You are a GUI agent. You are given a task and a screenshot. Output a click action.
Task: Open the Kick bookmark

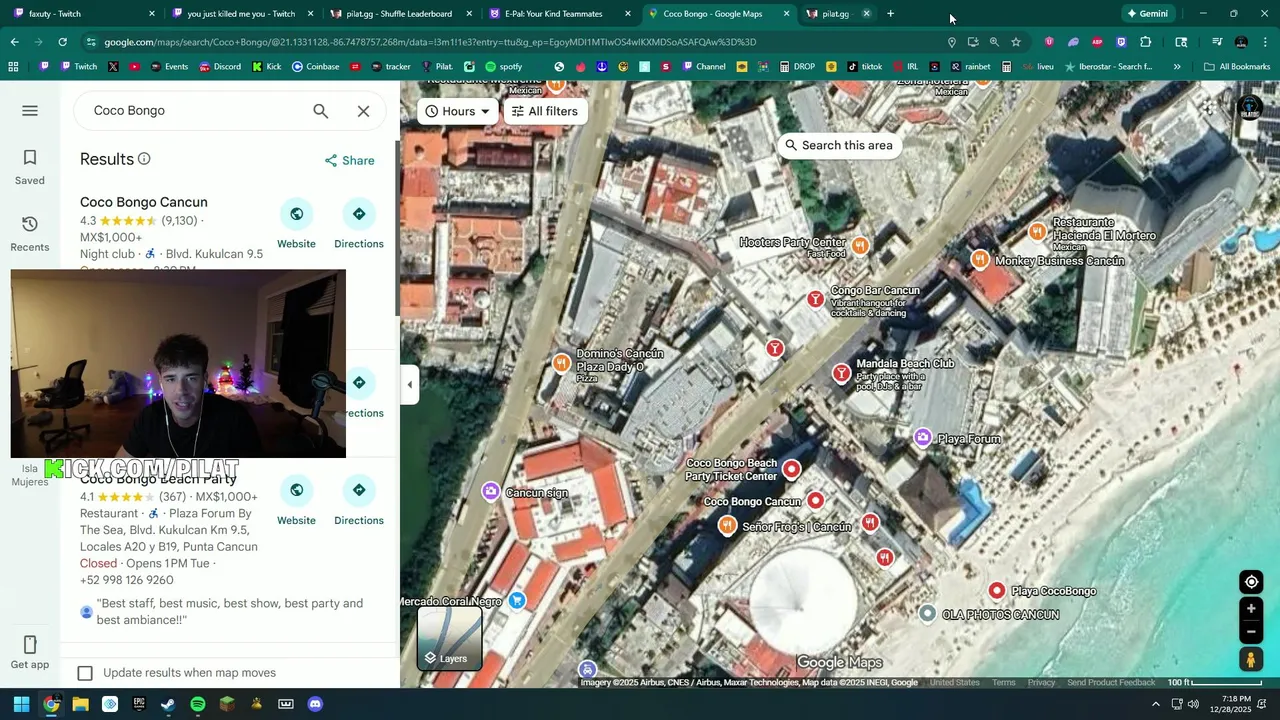tap(267, 67)
